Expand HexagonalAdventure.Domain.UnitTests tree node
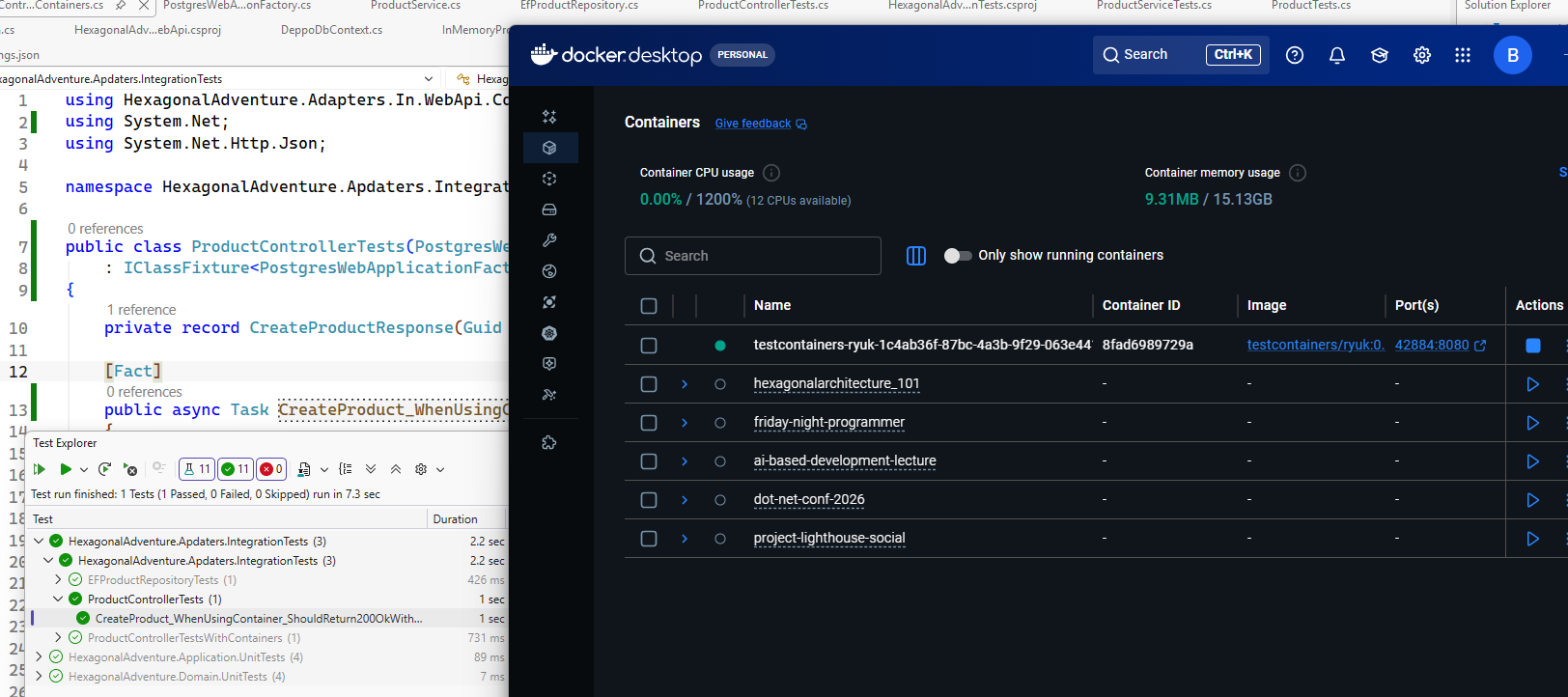 (x=40, y=677)
